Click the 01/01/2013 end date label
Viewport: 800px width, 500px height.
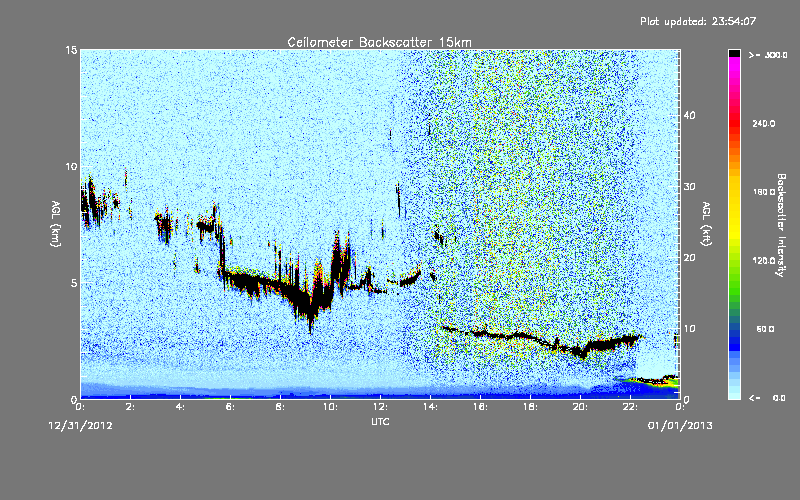[x=680, y=426]
